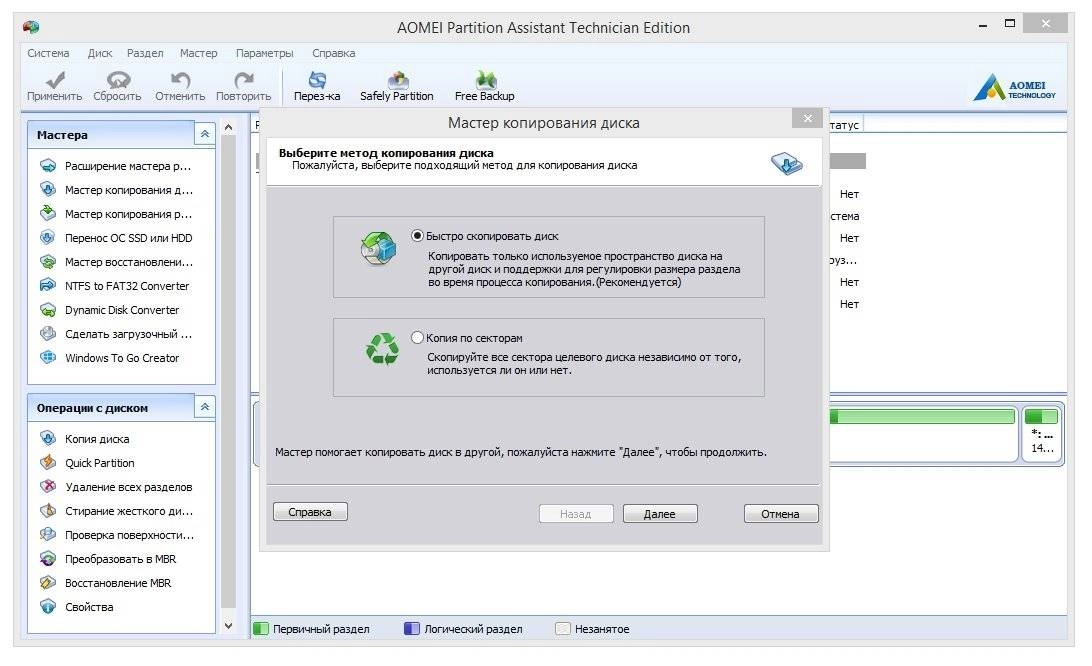The width and height of the screenshot is (1092, 666).
Task: Click Windows To Go Creator icon
Action: click(48, 357)
